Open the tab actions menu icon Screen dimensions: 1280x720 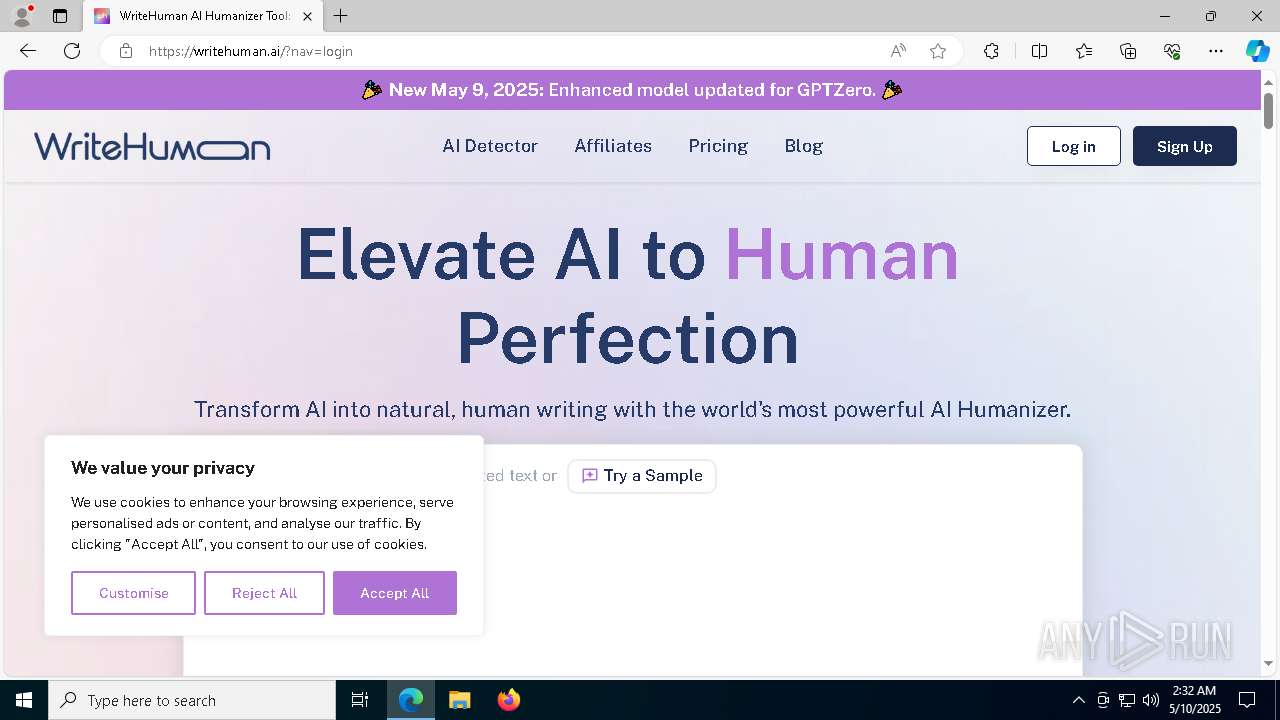coord(60,16)
